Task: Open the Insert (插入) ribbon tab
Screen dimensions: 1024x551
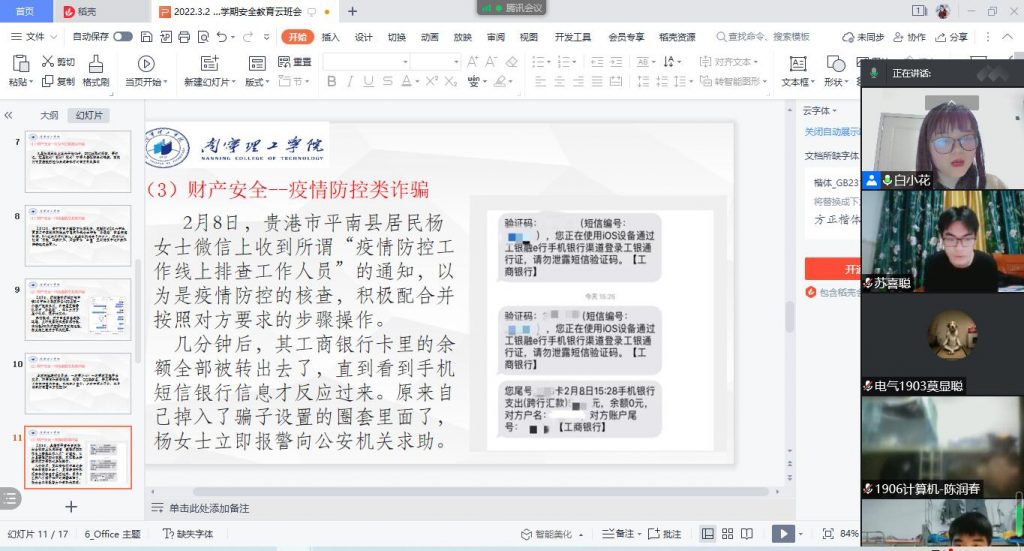Action: pos(330,37)
